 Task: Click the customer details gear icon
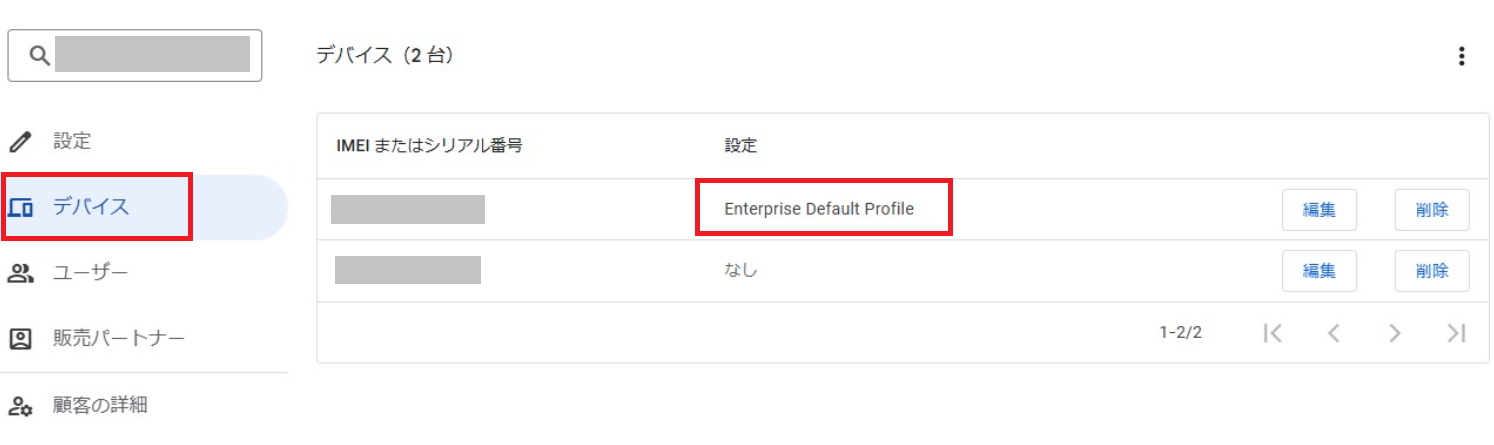click(x=20, y=405)
